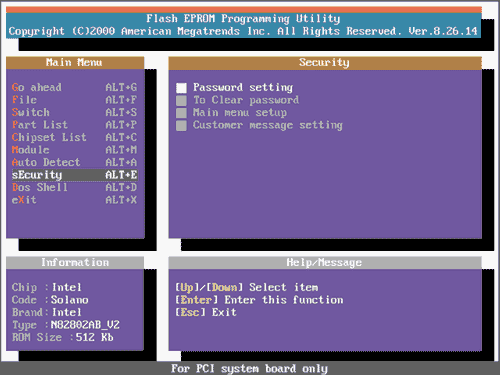Click the 'Type' field label

pyautogui.click(x=24, y=325)
